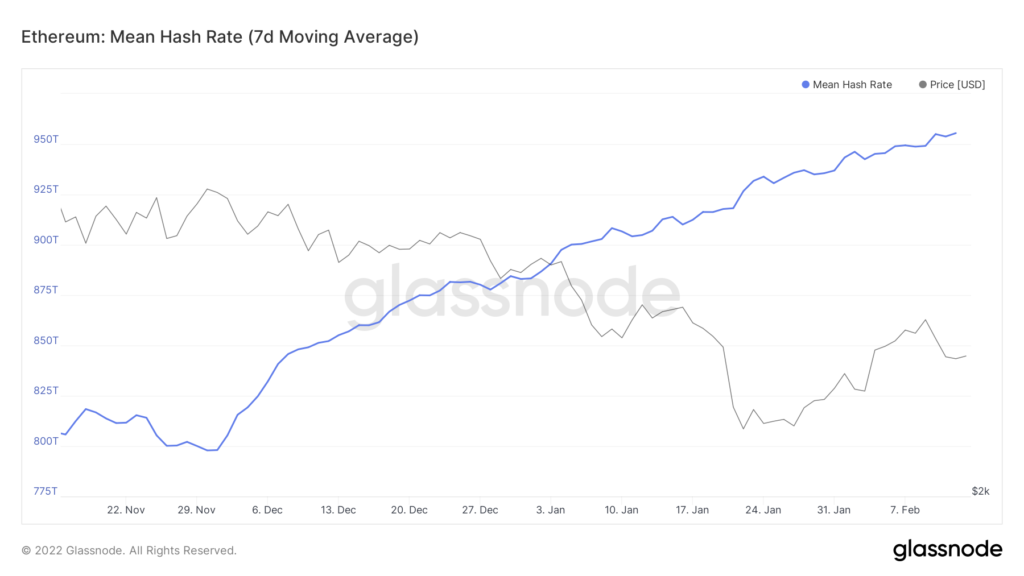Select the 3. Jan date marker
Image resolution: width=1024 pixels, height=576 pixels.
coord(551,510)
